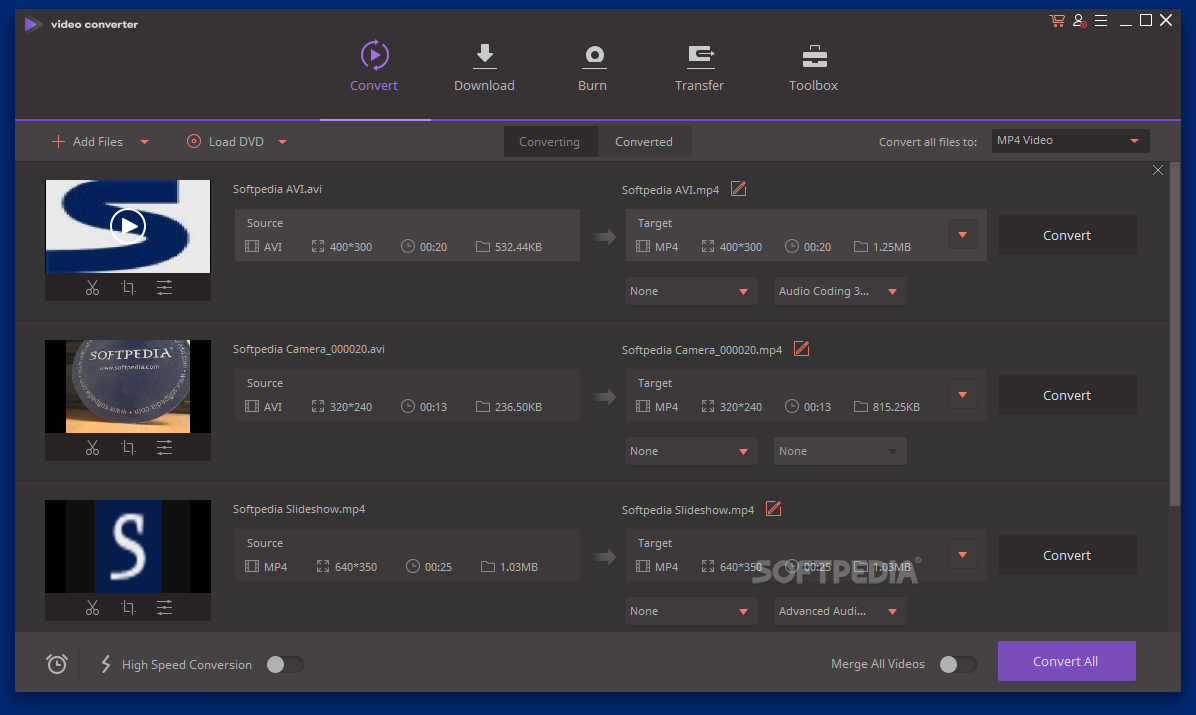Screen dimensions: 1196x715
Task: Edit Softpedia Camera_000020.mp4 output name
Action: [801, 349]
